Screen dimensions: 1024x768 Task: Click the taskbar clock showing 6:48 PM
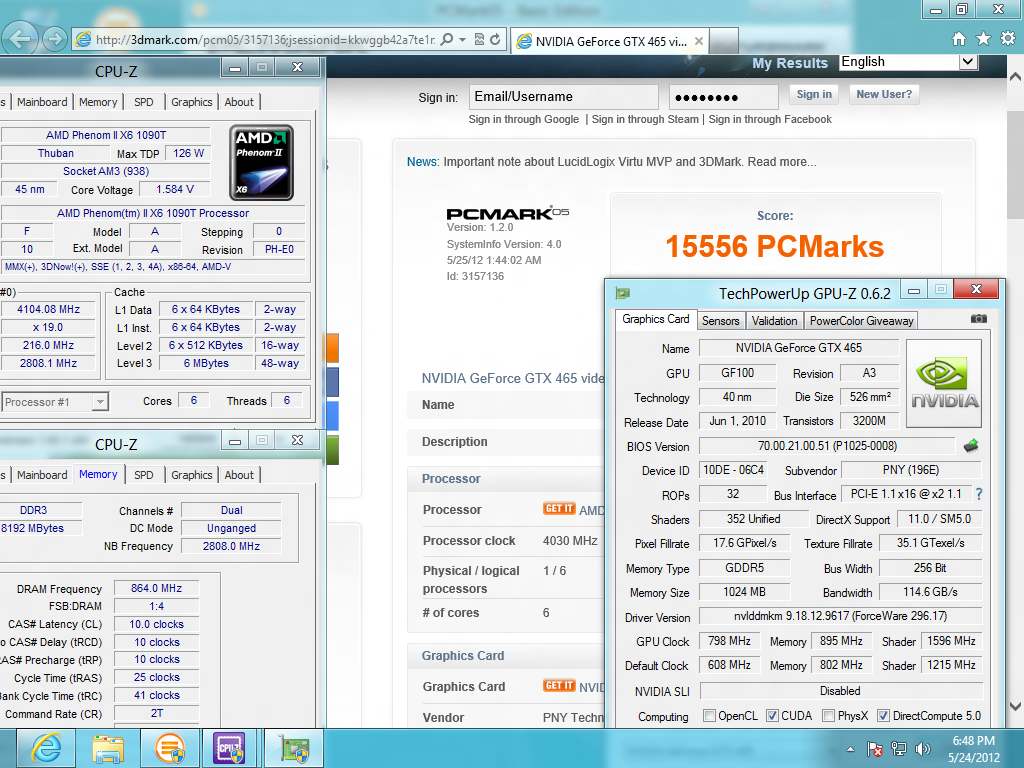coord(973,749)
